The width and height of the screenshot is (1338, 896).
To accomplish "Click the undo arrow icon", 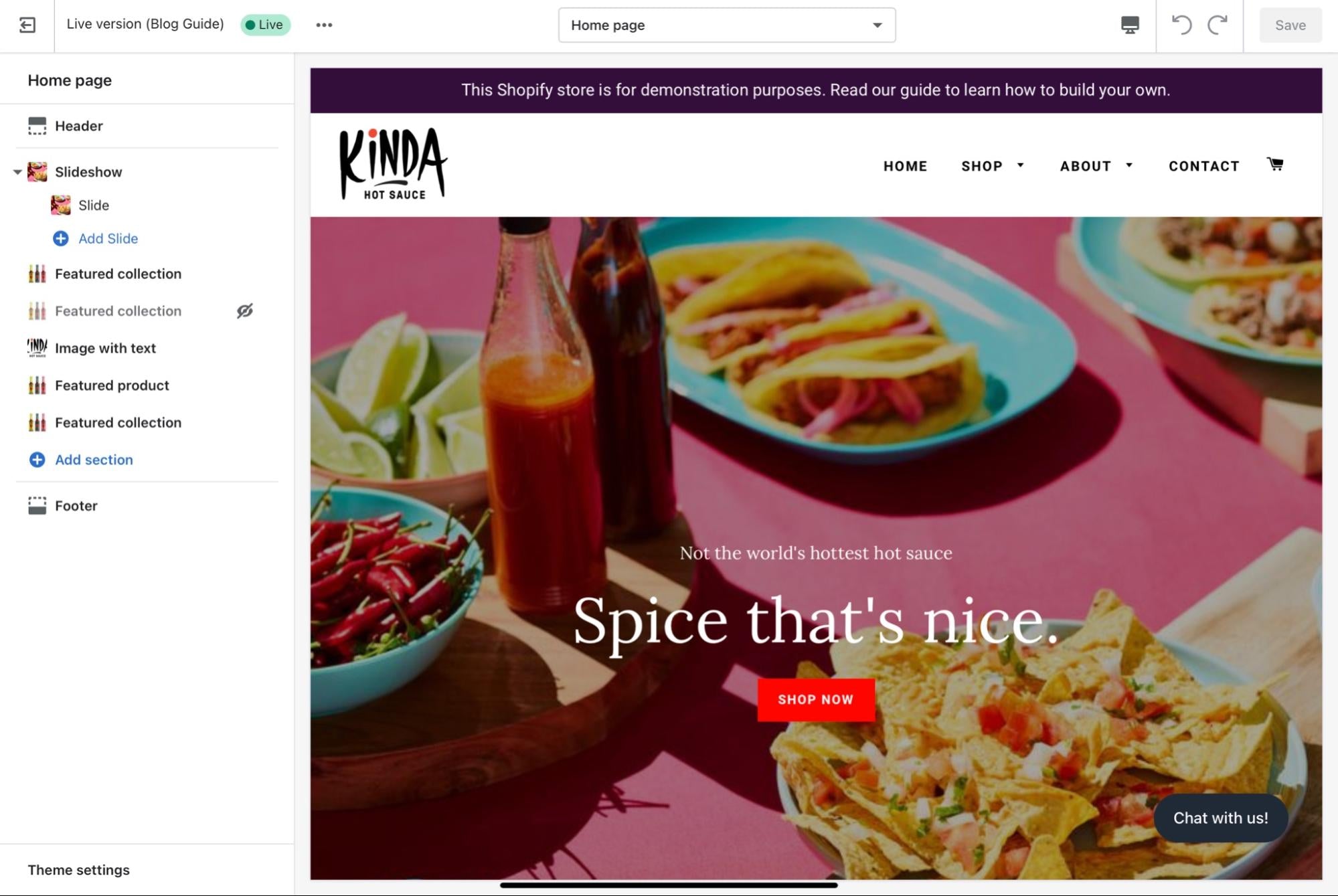I will tap(1182, 25).
